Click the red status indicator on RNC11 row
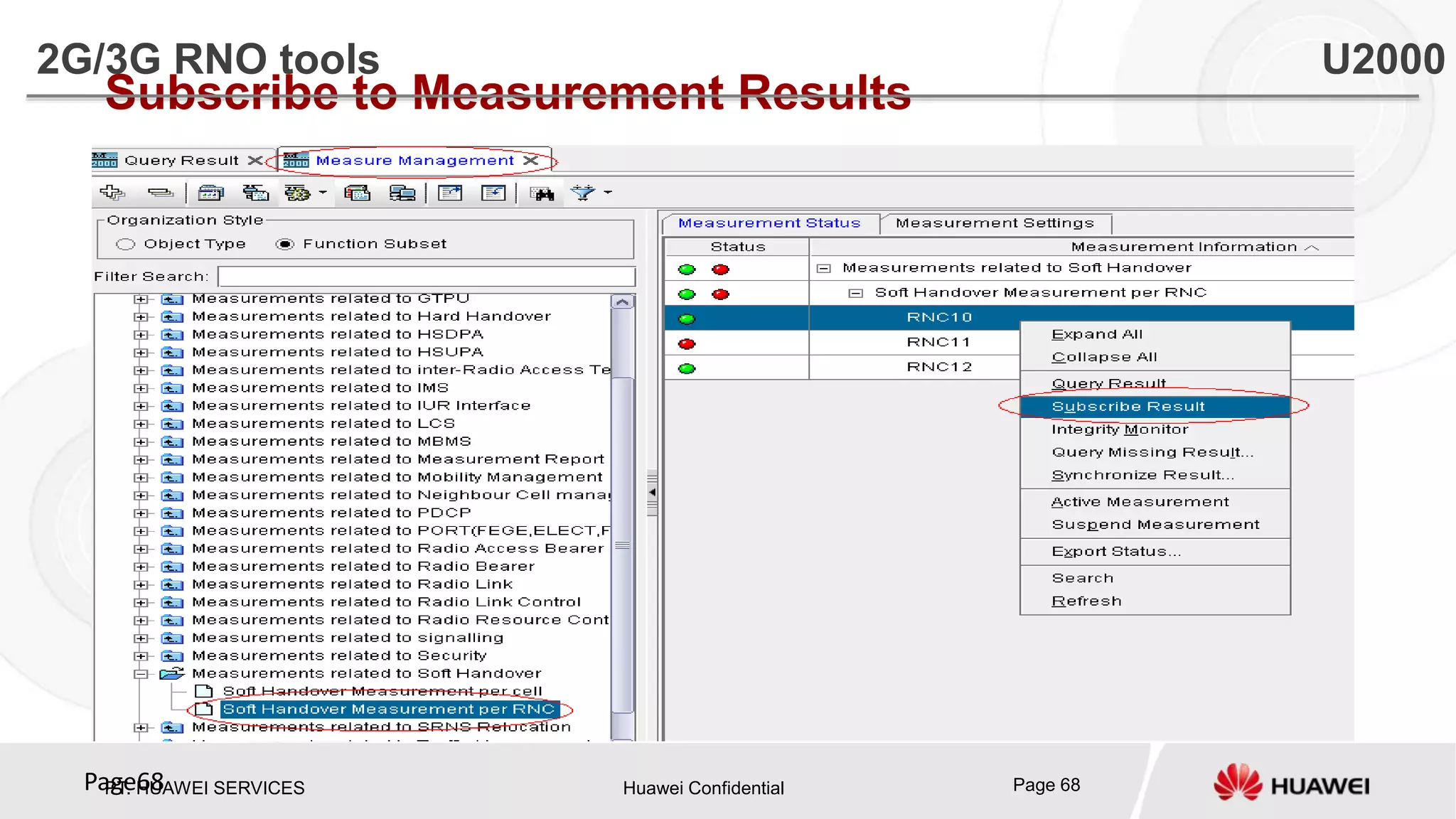Viewport: 1456px width, 819px height. point(687,344)
